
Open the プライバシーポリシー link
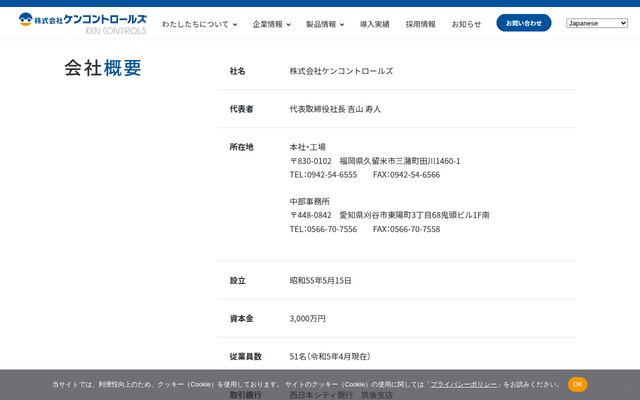click(464, 384)
